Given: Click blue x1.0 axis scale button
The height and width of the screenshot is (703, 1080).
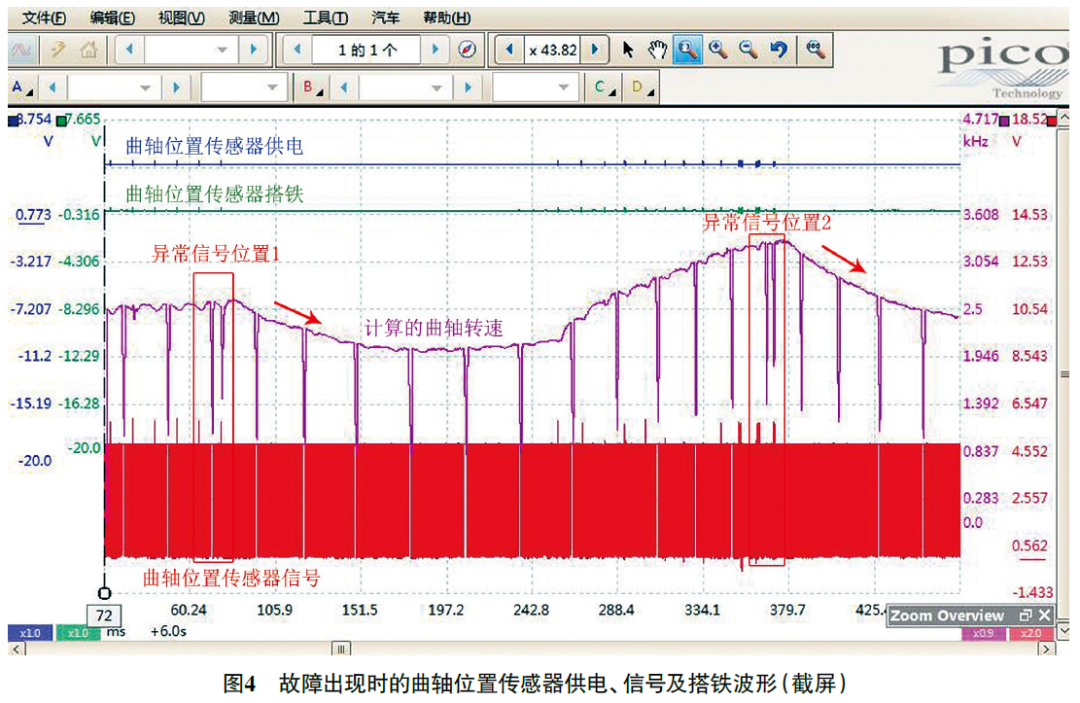Looking at the screenshot, I should (30, 633).
